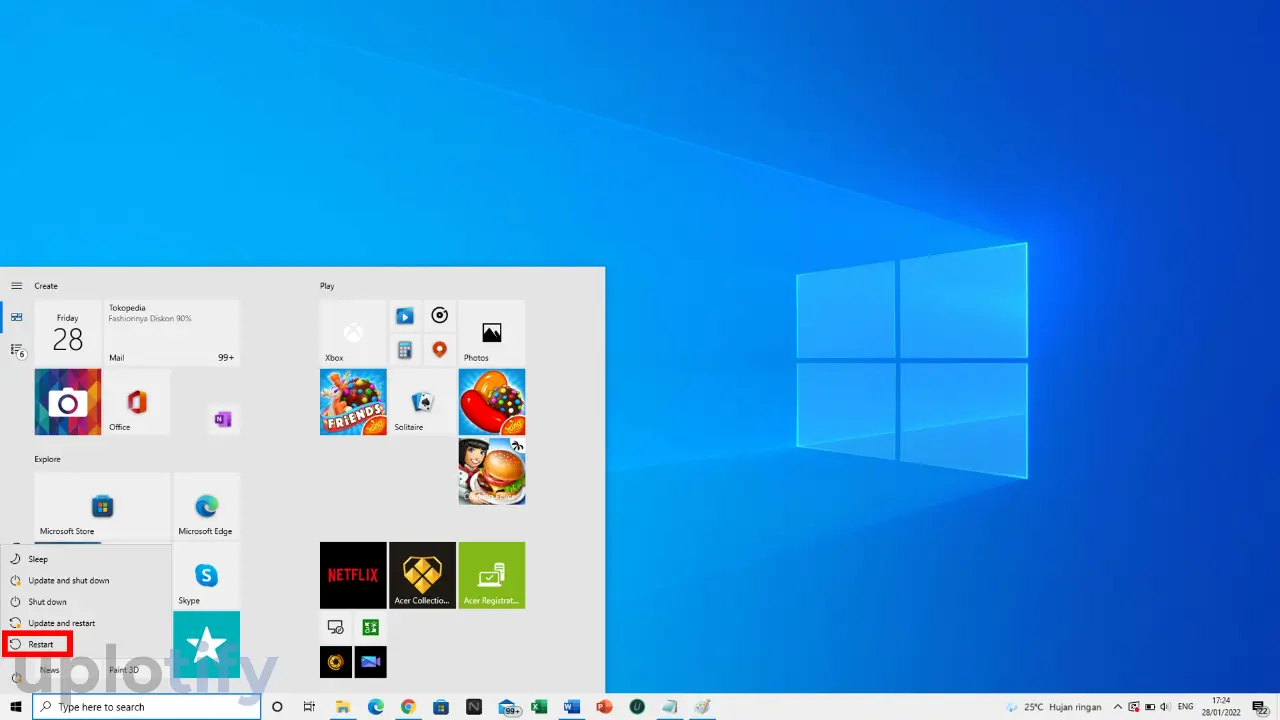Open Excel from the taskbar
Image resolution: width=1280 pixels, height=720 pixels.
click(x=539, y=707)
